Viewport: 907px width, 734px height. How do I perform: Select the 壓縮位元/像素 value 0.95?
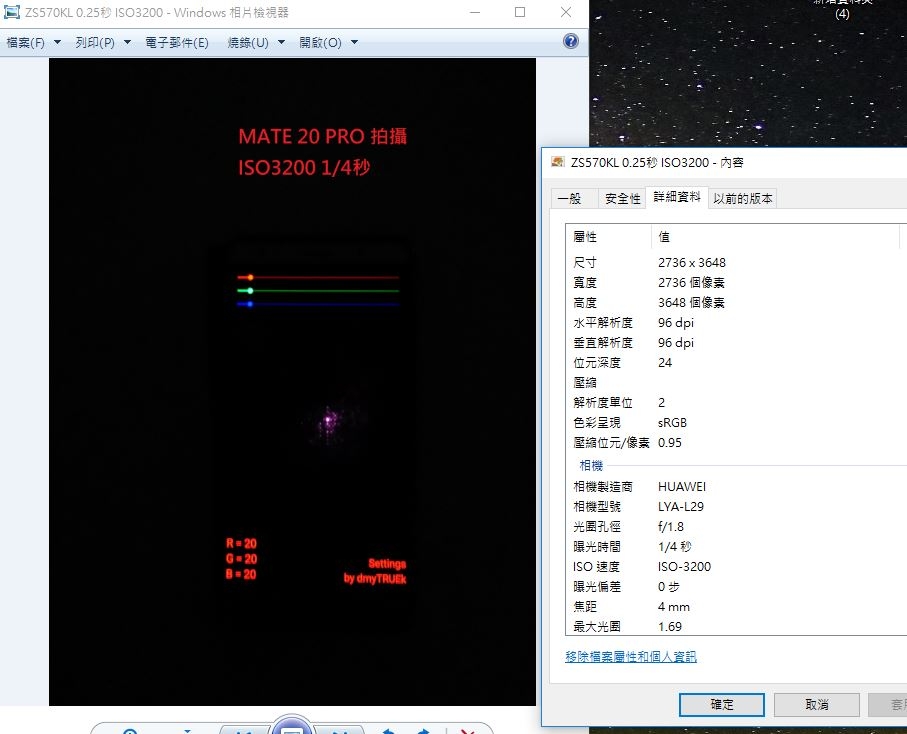(670, 442)
